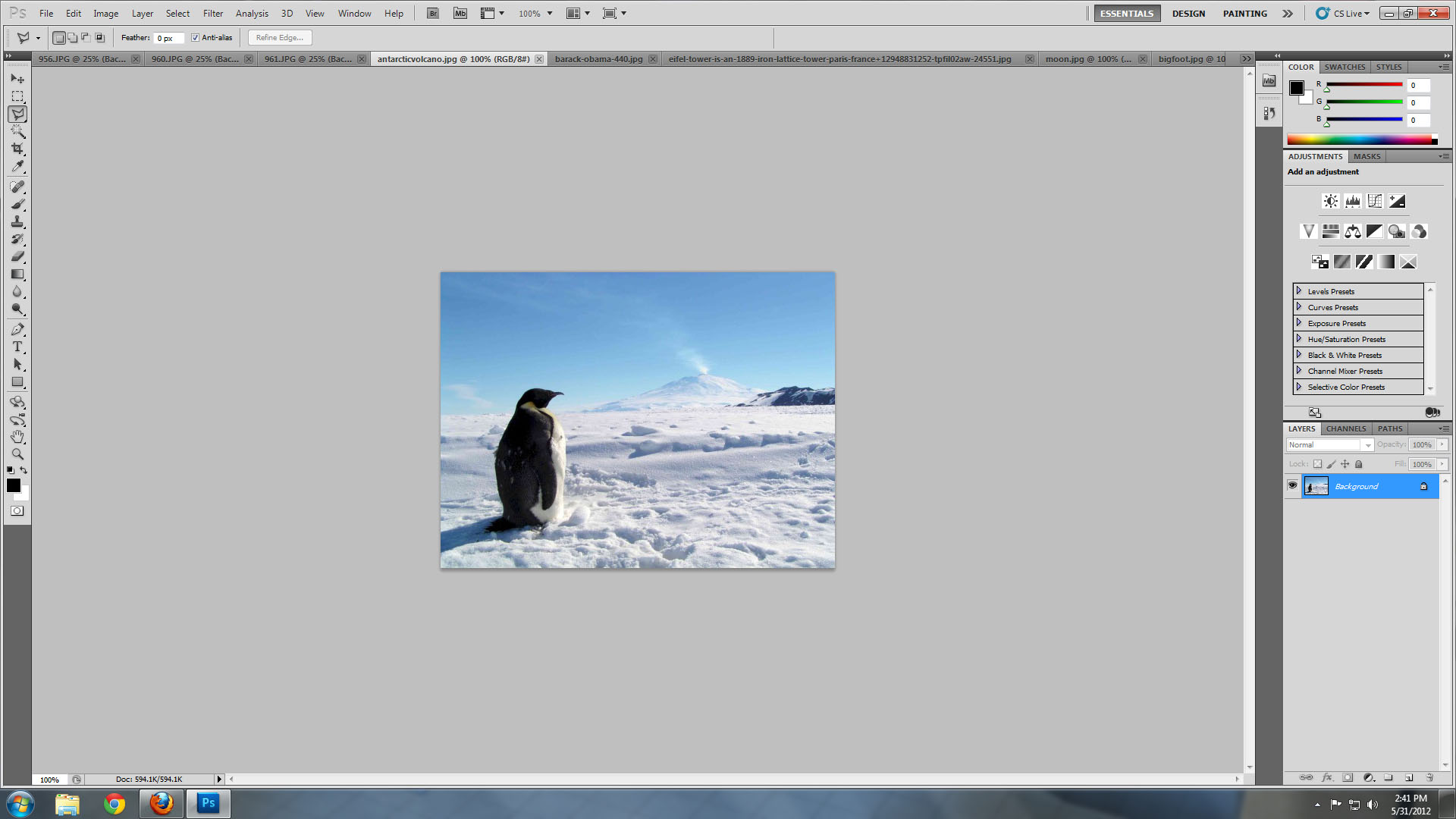This screenshot has height=819, width=1456.
Task: Open the layer blend mode Normal dropdown
Action: click(1330, 445)
